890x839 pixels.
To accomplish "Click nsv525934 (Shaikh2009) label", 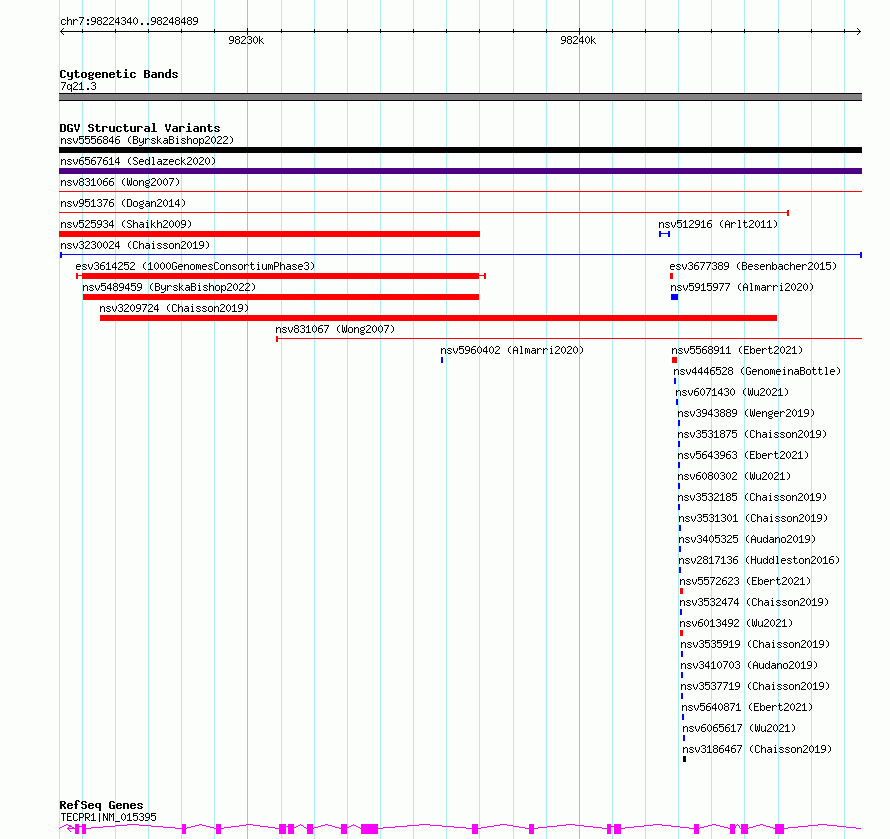I will [126, 224].
